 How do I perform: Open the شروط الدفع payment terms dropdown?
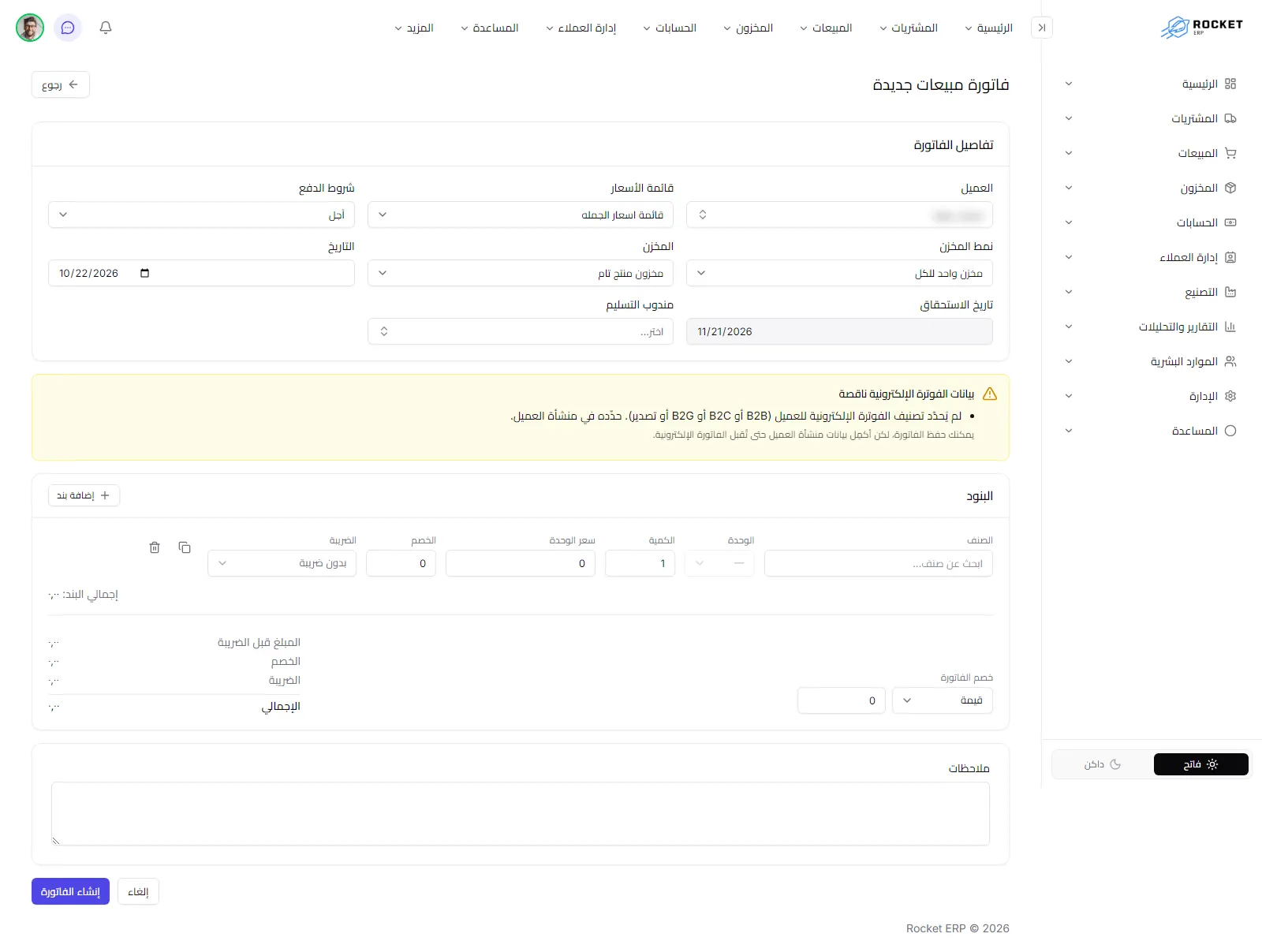[x=201, y=215]
